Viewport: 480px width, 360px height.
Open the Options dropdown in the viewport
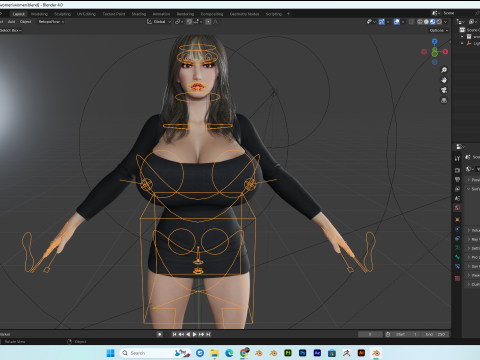pyautogui.click(x=438, y=30)
